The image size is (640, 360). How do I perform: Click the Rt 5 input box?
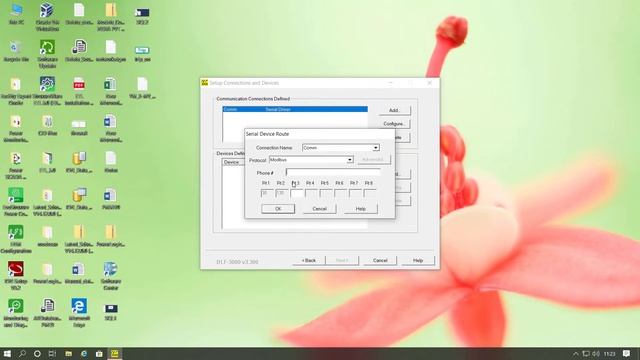click(x=326, y=193)
